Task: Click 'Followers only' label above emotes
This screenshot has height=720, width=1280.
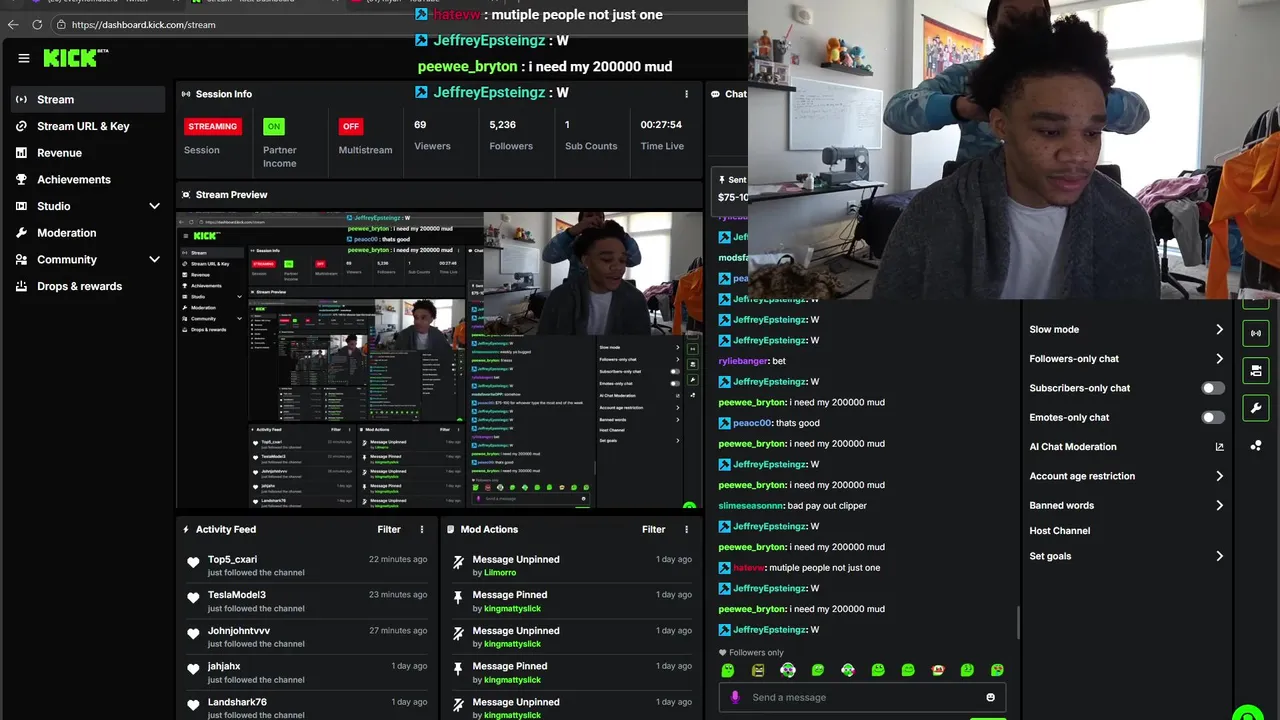Action: tap(756, 653)
